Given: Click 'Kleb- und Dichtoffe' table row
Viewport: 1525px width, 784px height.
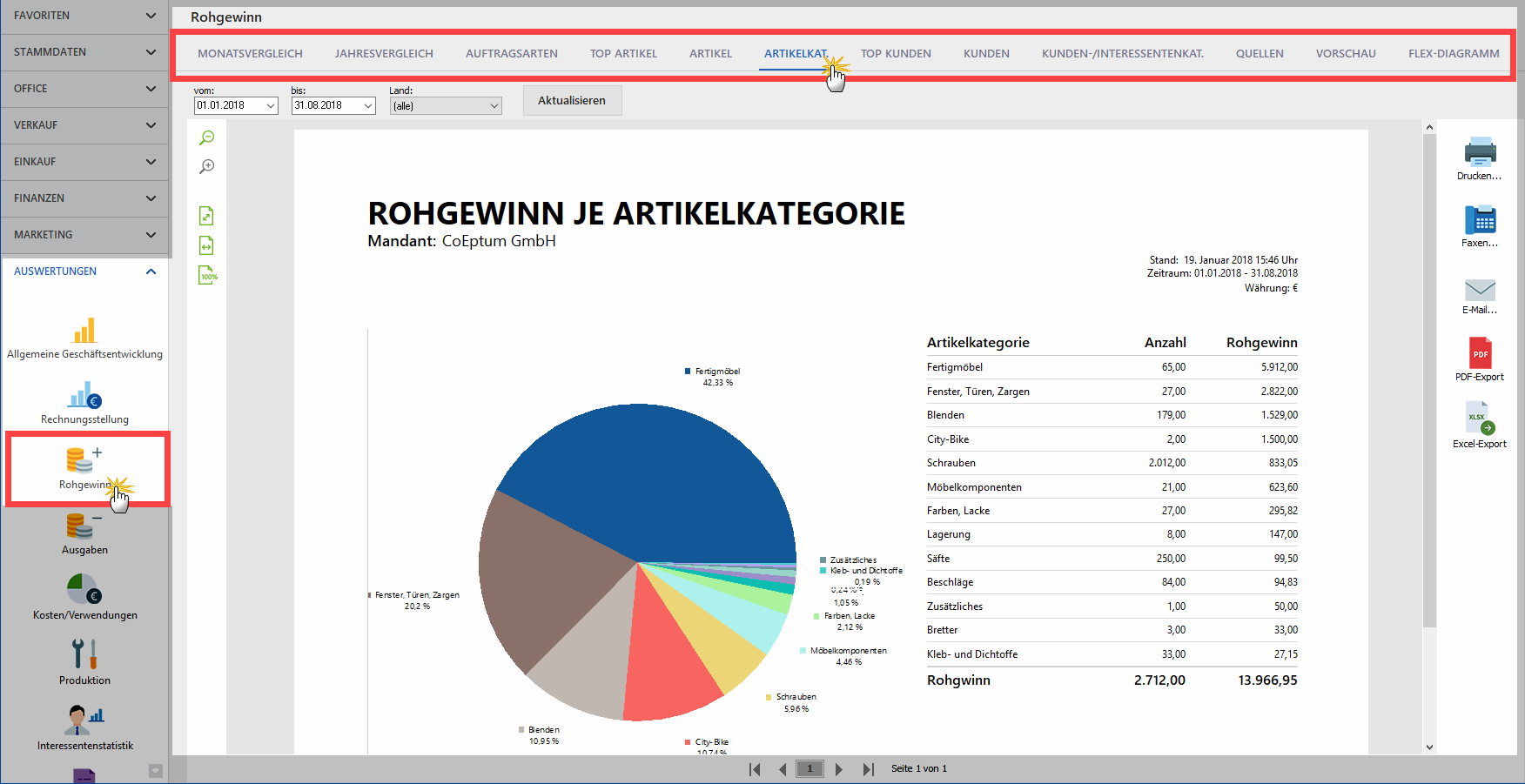Looking at the screenshot, I should coord(1112,654).
